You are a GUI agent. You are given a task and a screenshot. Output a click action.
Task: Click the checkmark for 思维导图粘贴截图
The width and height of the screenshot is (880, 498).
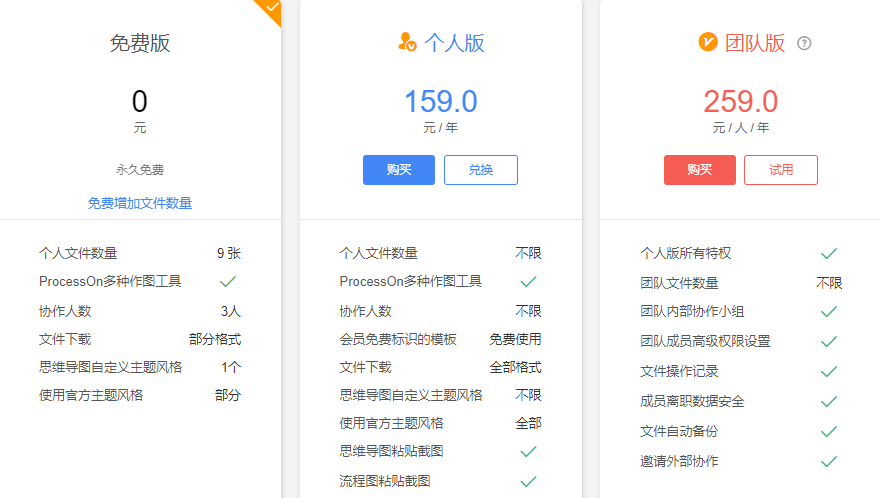528,451
